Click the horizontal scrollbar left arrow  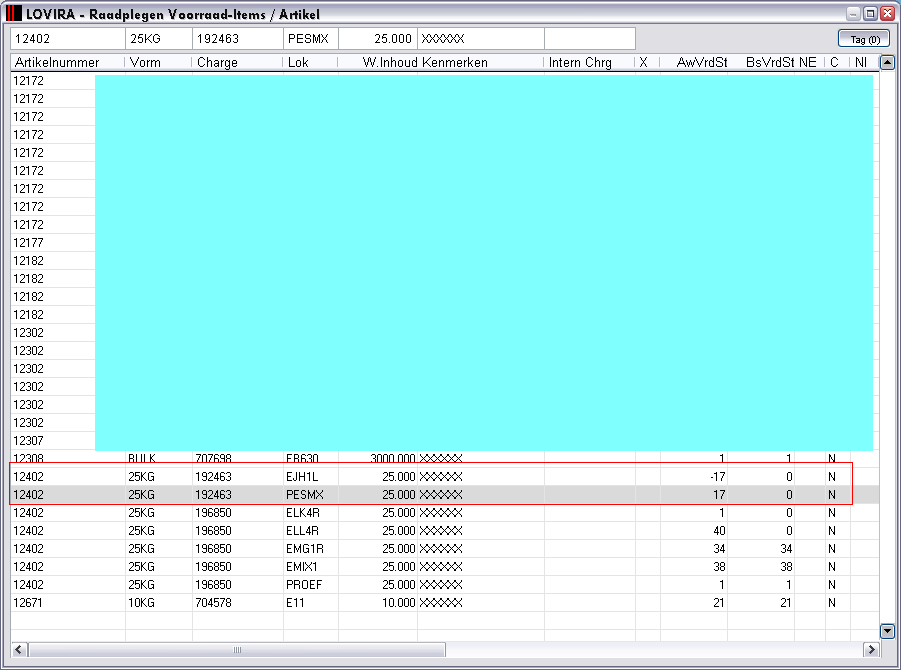click(18, 649)
